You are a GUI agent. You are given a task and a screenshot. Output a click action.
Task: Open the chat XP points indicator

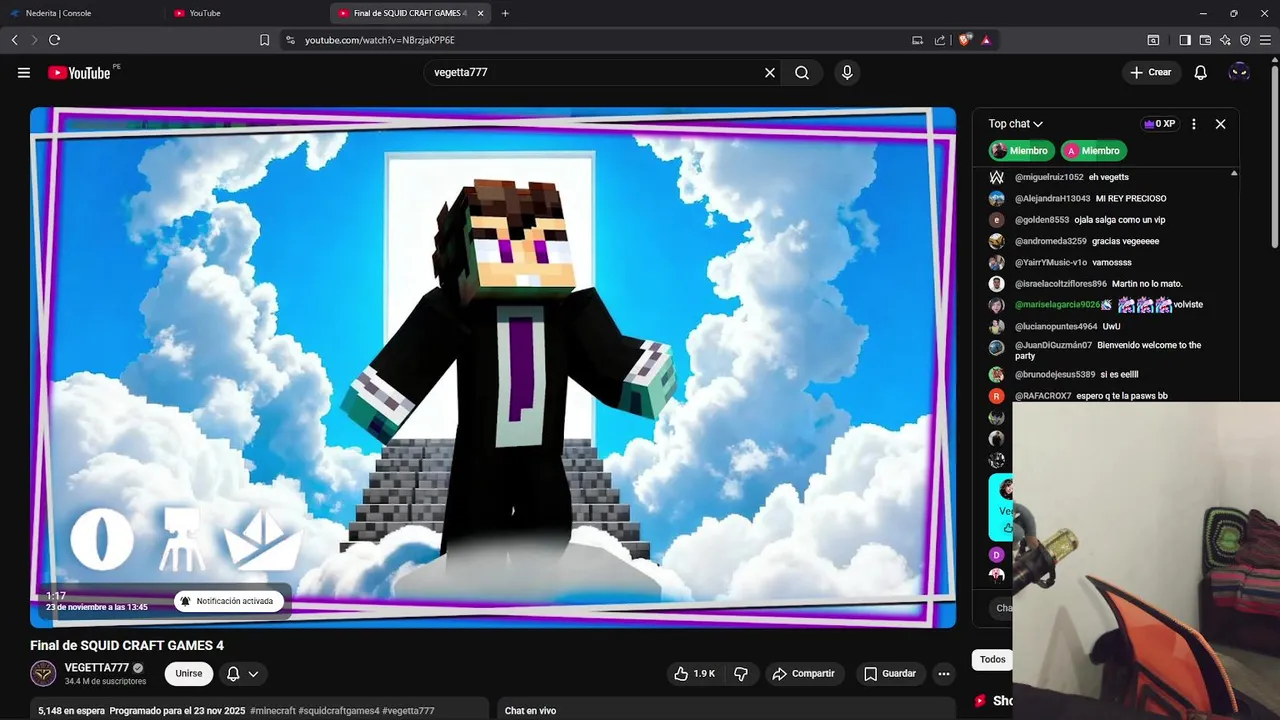click(1159, 124)
